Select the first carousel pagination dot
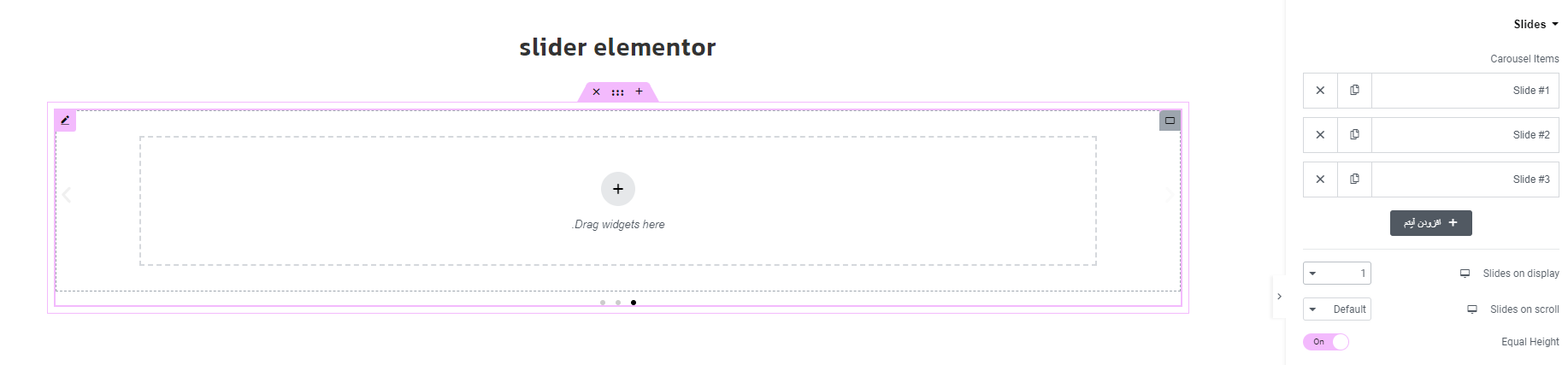Image resolution: width=1568 pixels, height=365 pixels. pyautogui.click(x=603, y=303)
